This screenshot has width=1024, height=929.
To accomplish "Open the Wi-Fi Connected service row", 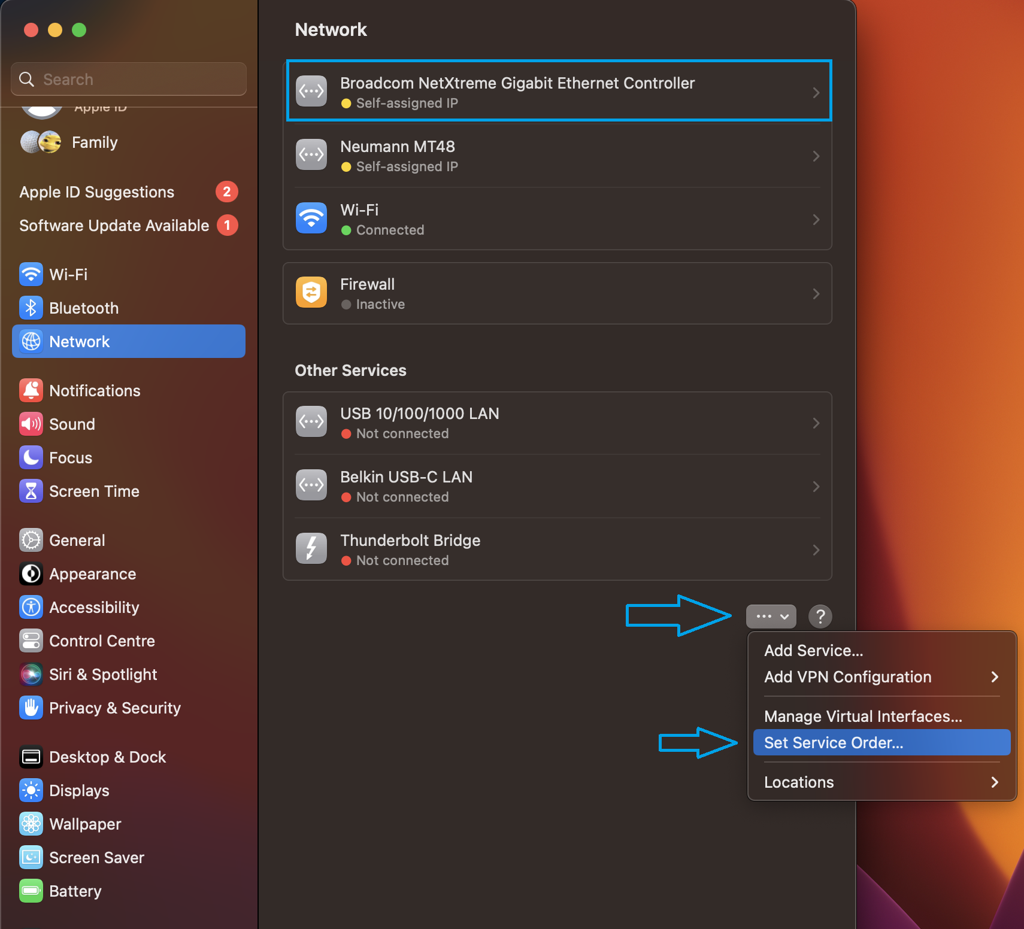I will point(557,219).
